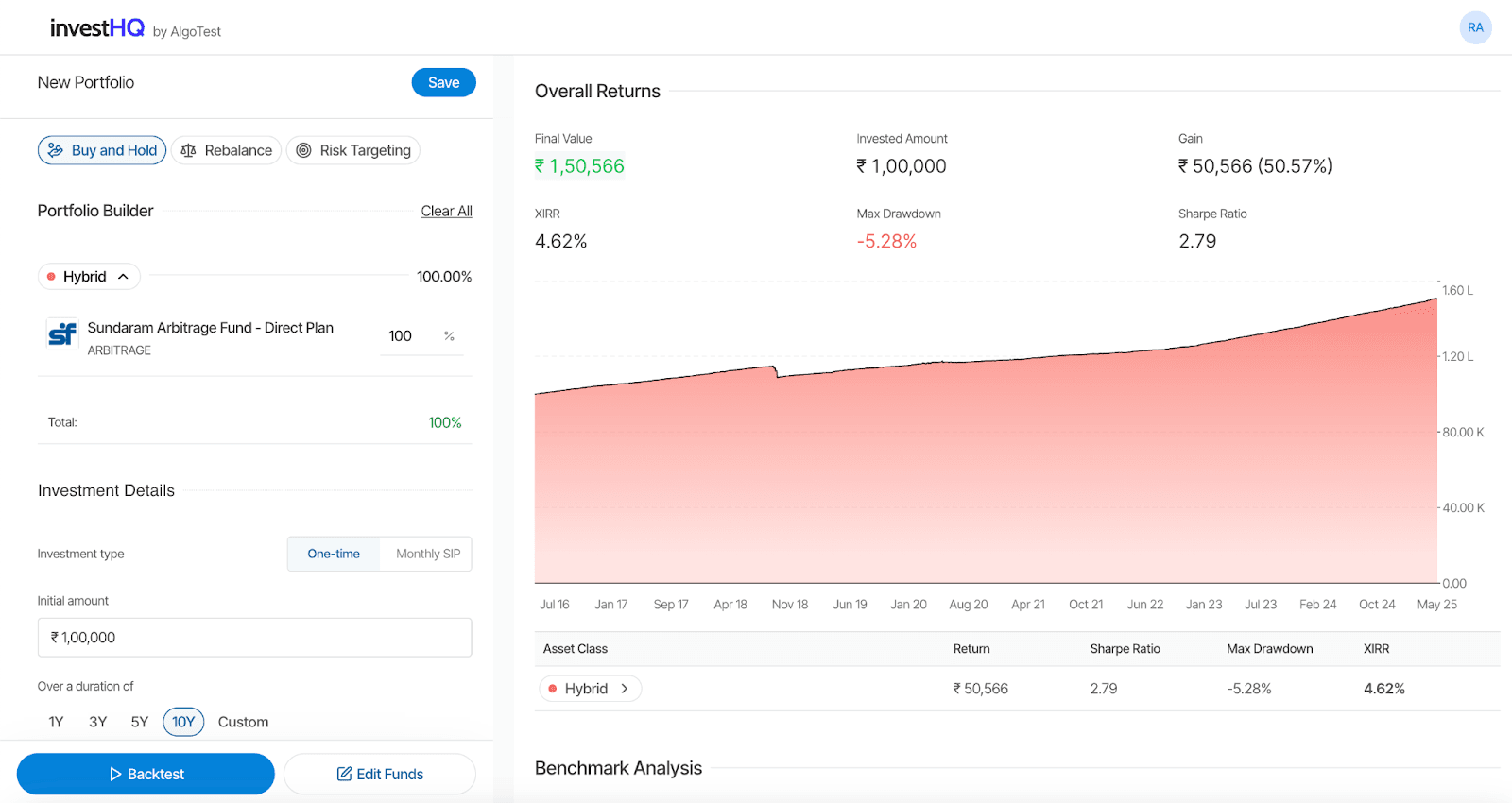The height and width of the screenshot is (803, 1512).
Task: Select the 10Y duration option
Action: 183,722
